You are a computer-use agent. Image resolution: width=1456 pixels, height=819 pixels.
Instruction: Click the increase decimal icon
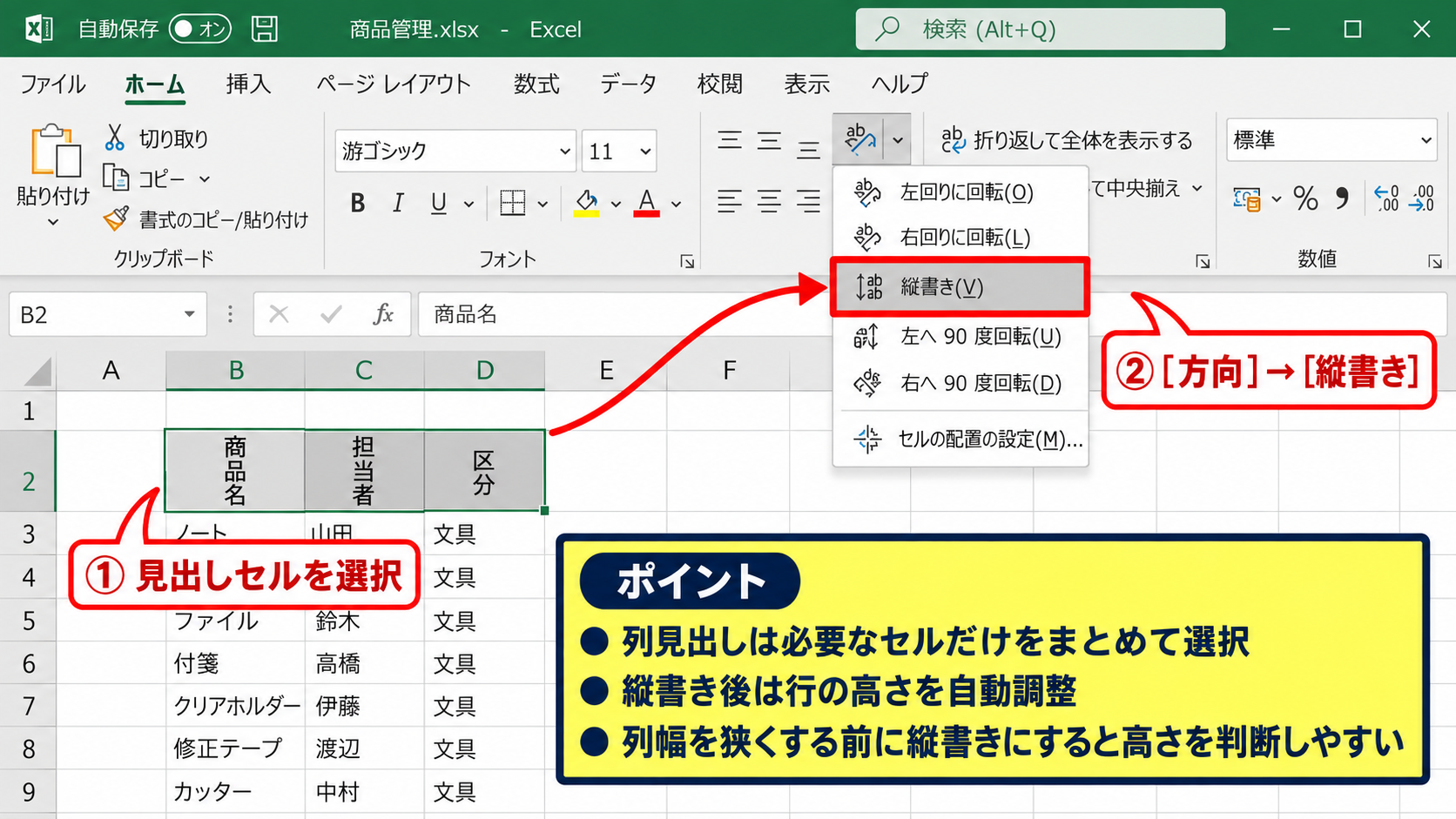point(1386,198)
